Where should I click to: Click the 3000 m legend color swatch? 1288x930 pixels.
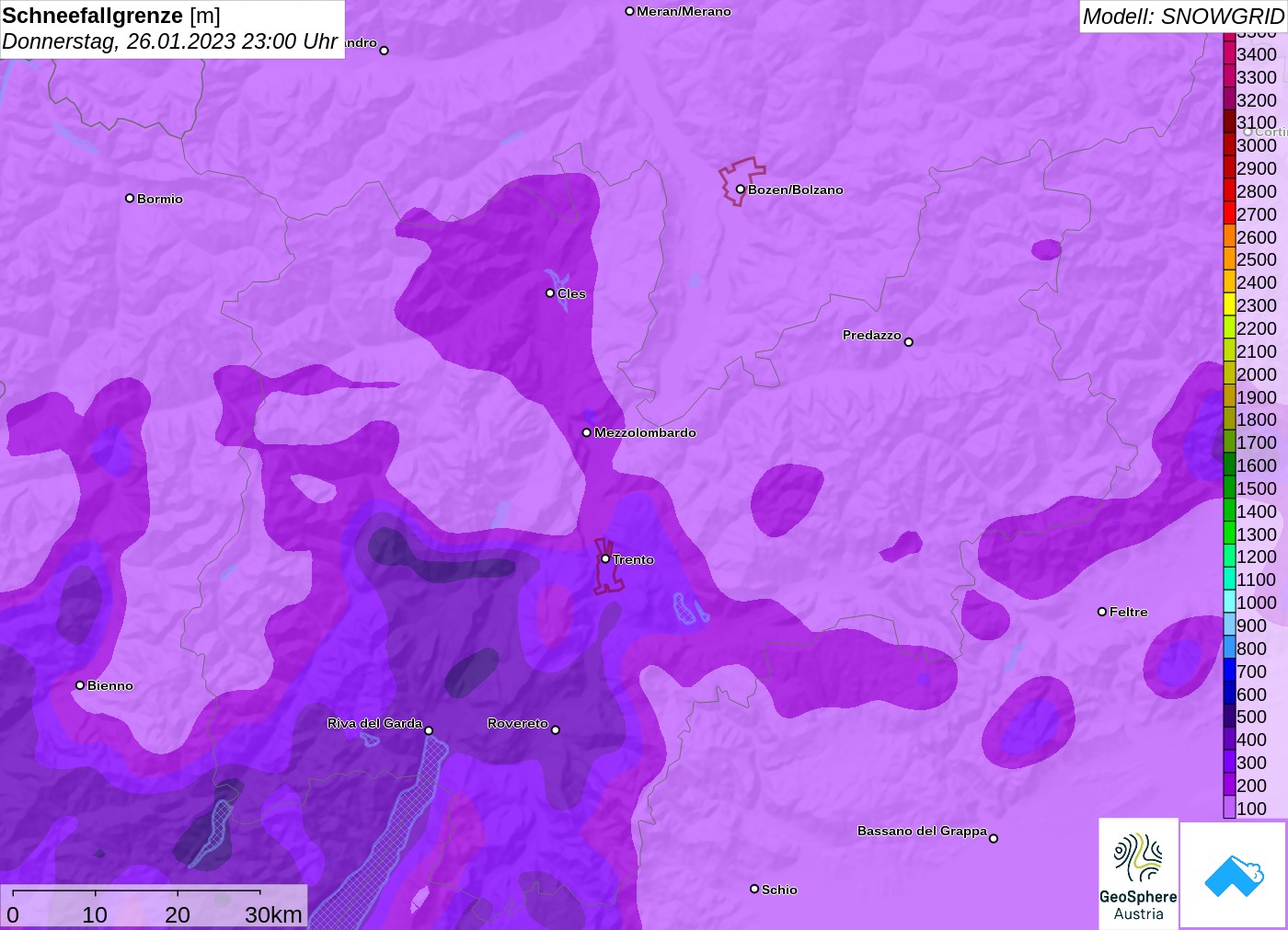tap(1229, 145)
